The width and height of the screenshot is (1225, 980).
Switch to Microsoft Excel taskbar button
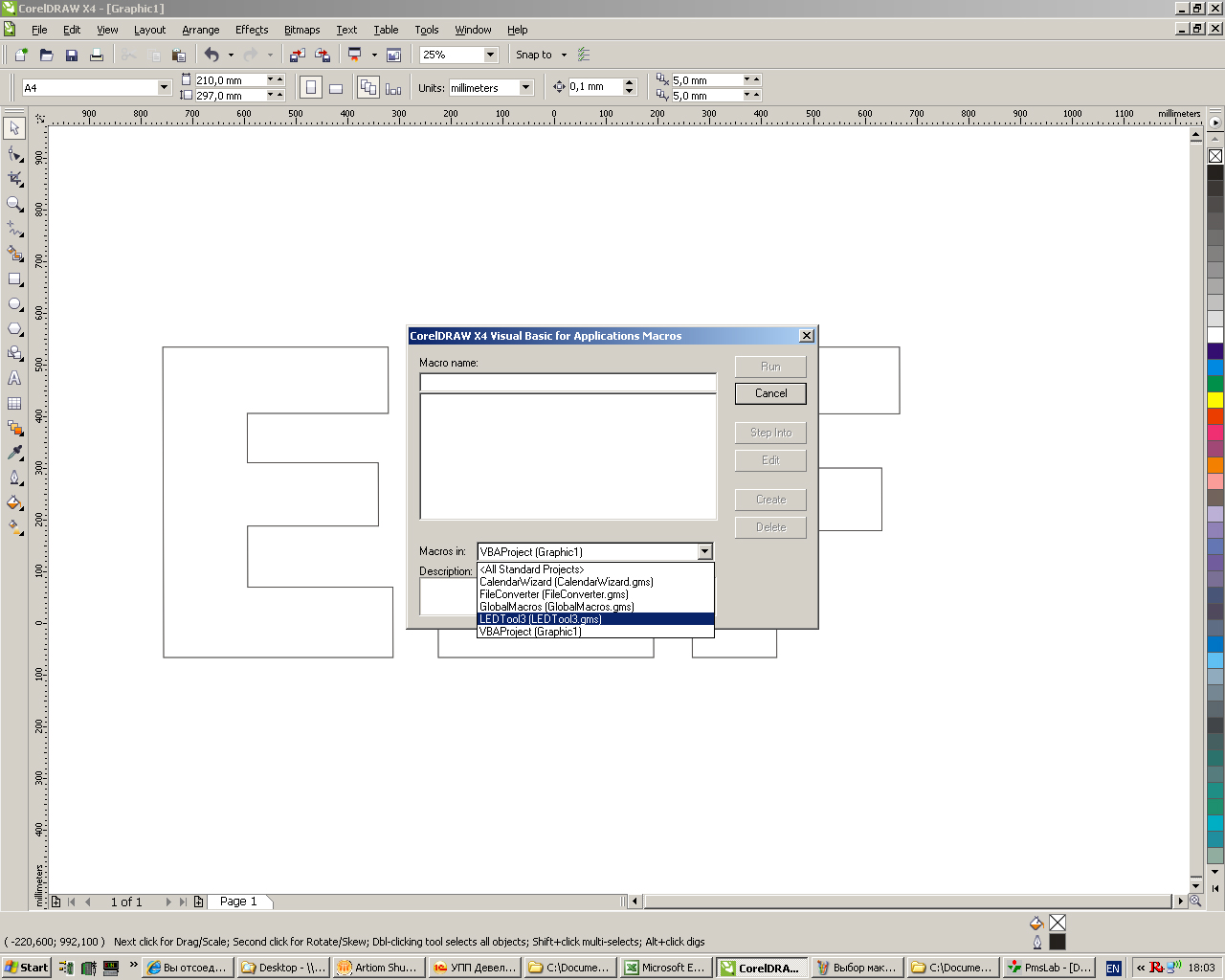point(665,968)
